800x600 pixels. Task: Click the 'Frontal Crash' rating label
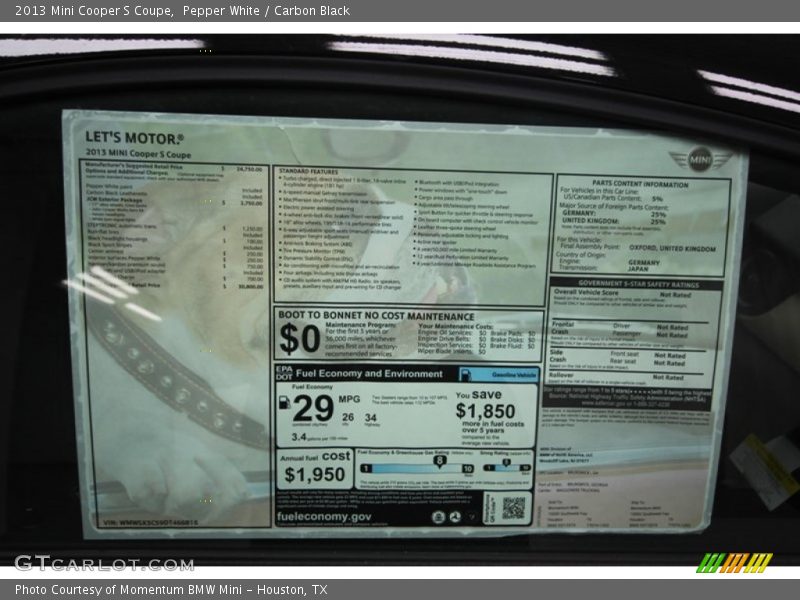[563, 328]
